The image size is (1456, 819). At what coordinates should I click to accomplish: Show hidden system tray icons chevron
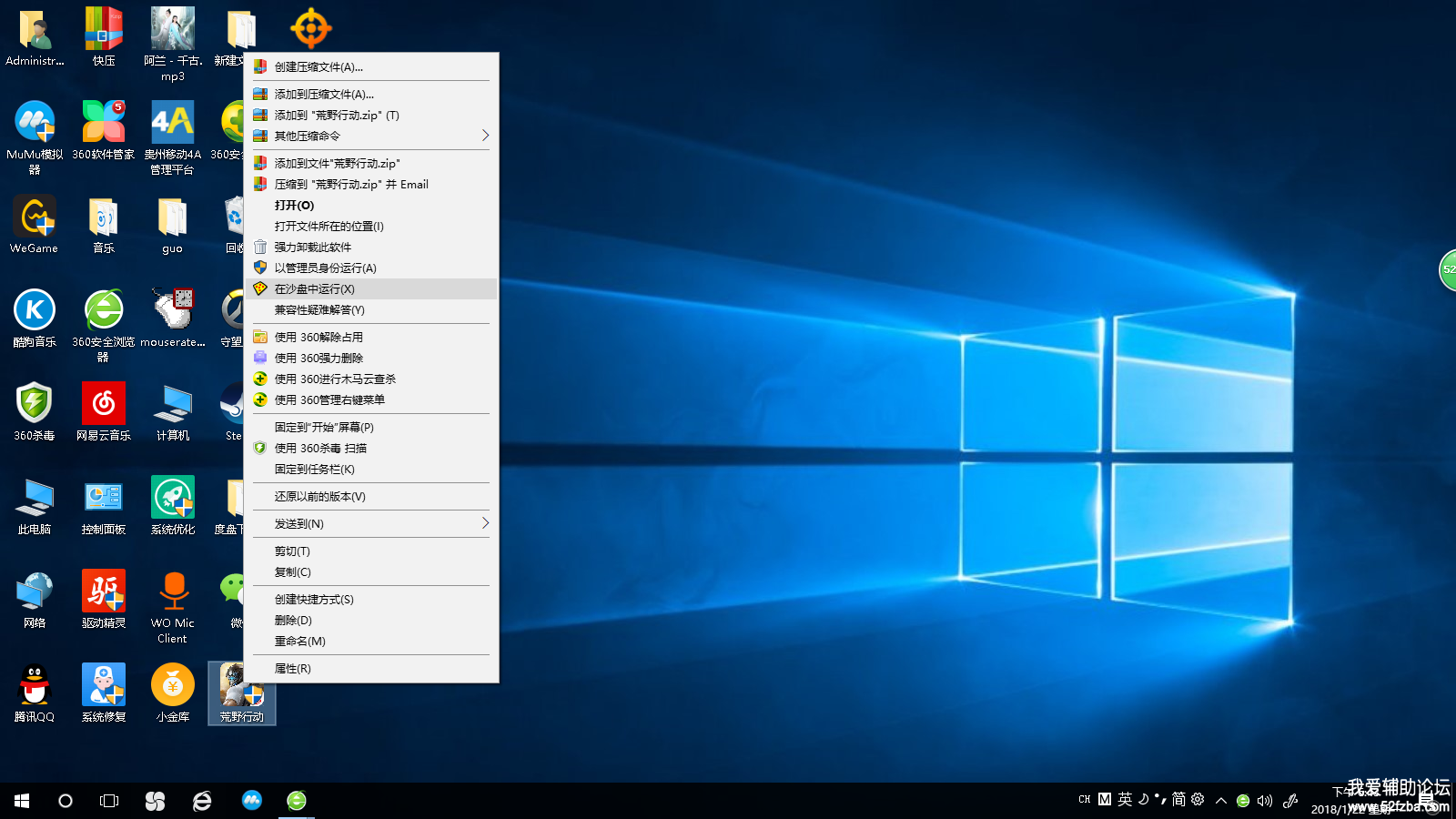click(1221, 801)
